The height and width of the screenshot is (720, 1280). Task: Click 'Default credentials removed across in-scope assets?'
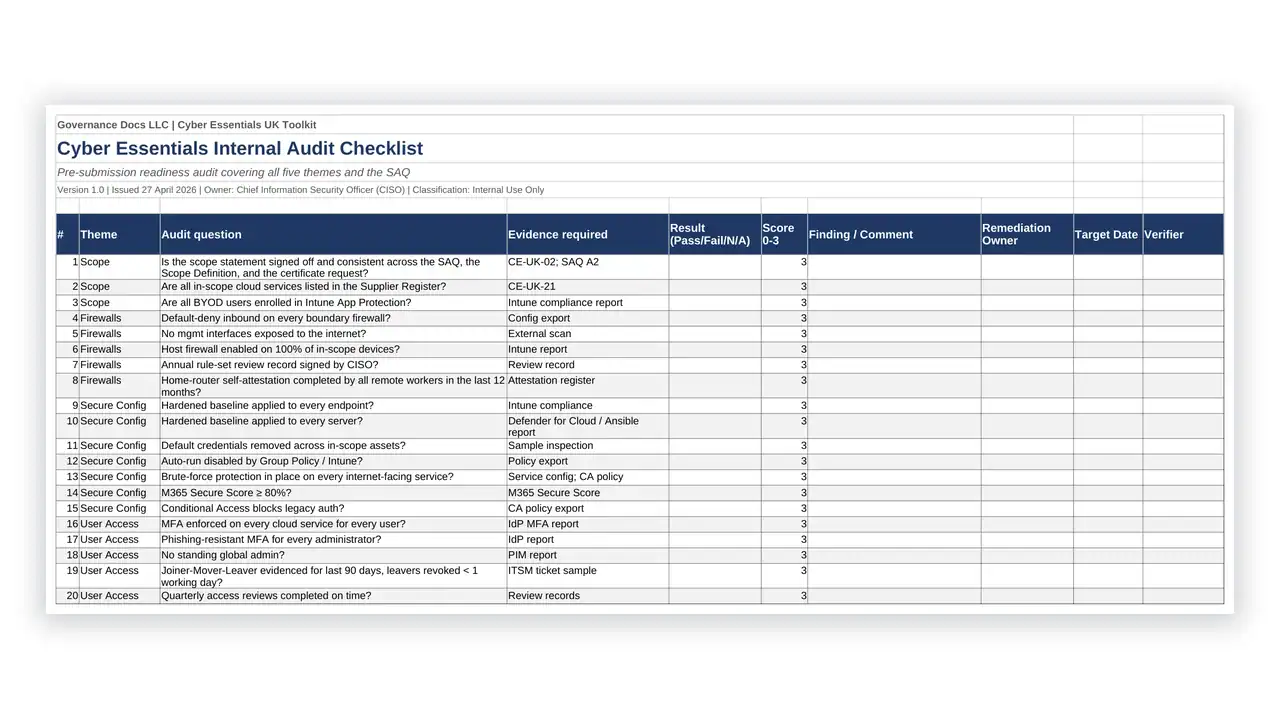pyautogui.click(x=333, y=446)
